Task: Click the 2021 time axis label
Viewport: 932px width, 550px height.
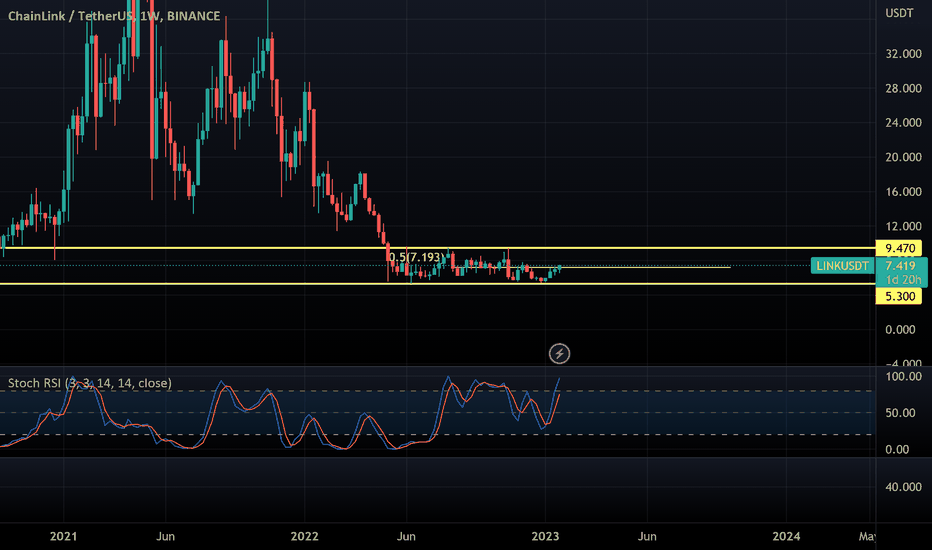Action: pos(63,536)
